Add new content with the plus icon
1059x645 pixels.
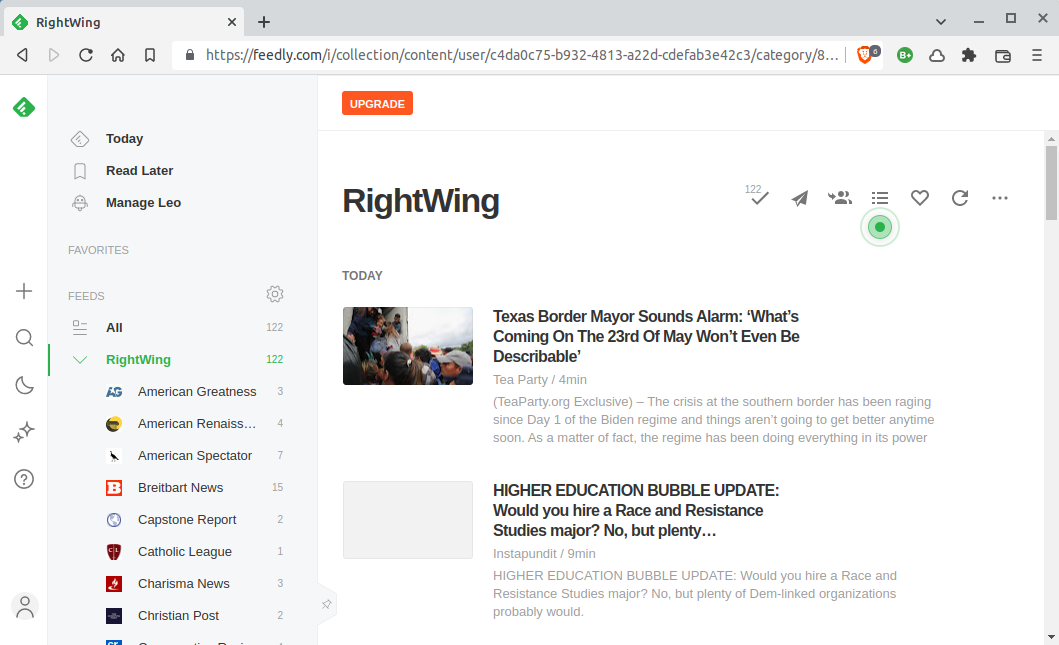click(24, 291)
